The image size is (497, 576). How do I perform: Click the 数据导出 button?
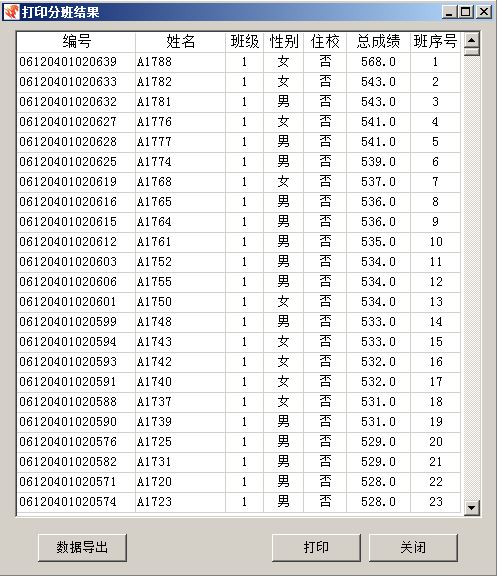pyautogui.click(x=82, y=548)
